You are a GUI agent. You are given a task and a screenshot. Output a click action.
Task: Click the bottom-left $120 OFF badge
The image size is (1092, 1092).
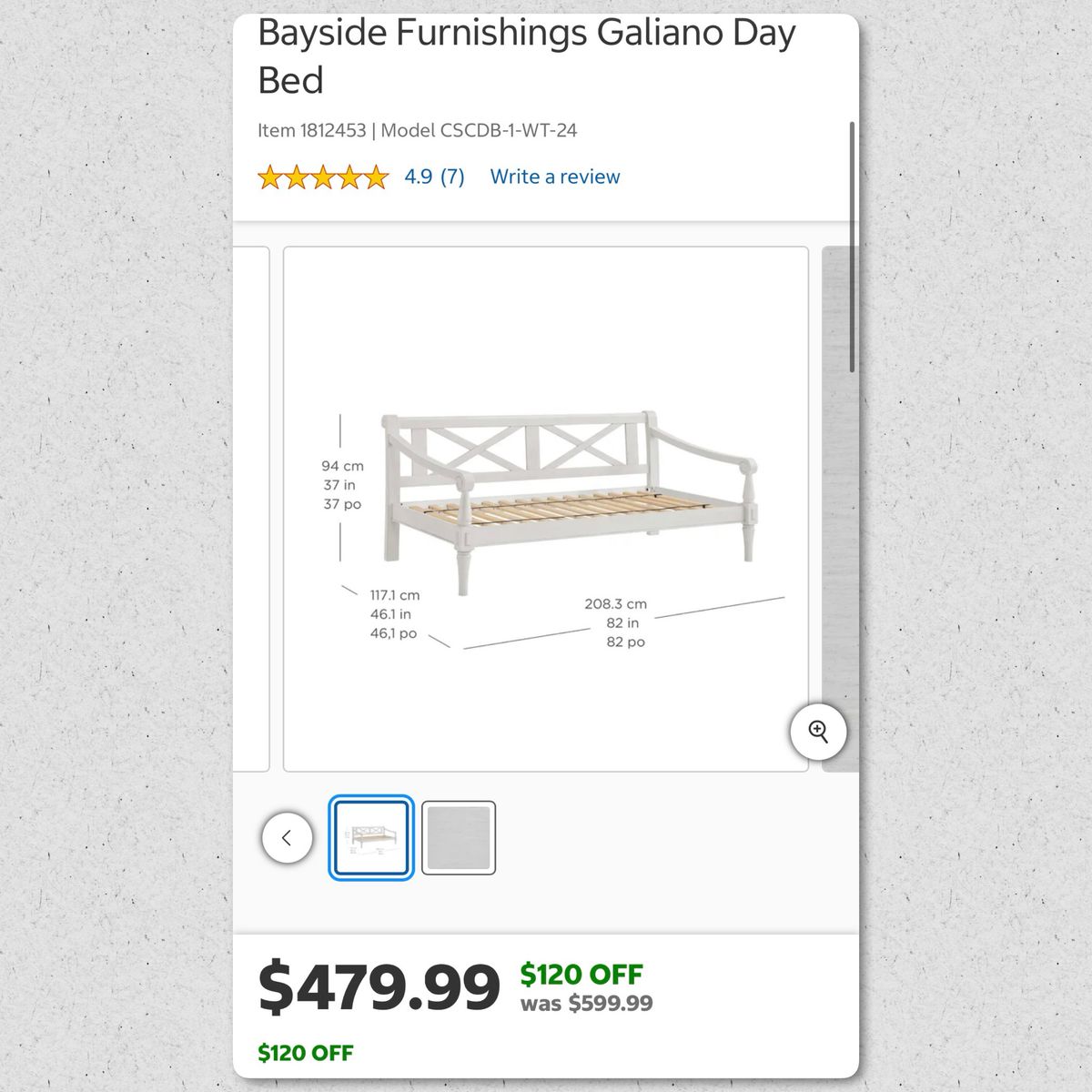coord(305,1053)
